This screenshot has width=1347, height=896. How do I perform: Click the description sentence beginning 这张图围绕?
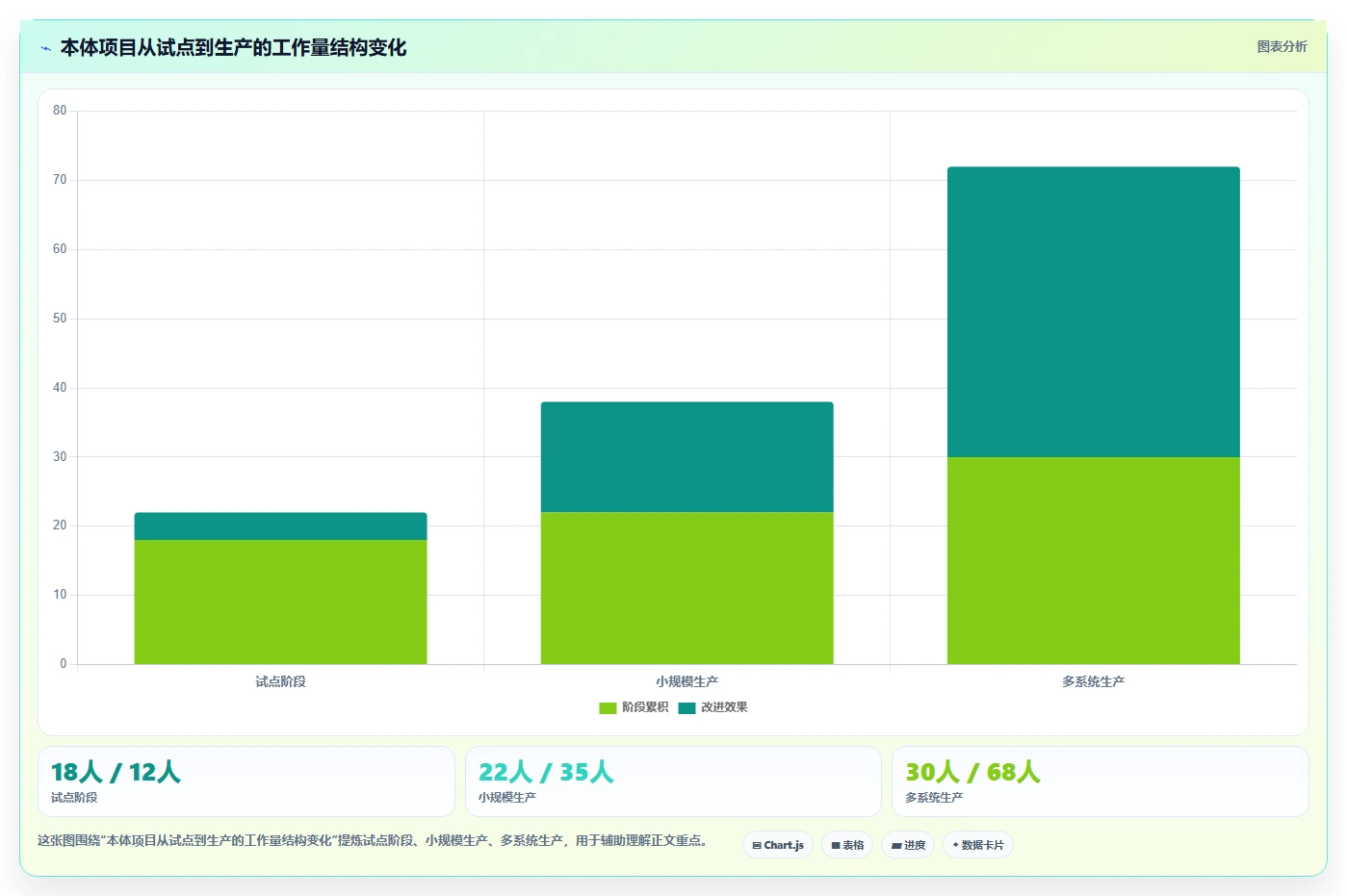(x=374, y=840)
